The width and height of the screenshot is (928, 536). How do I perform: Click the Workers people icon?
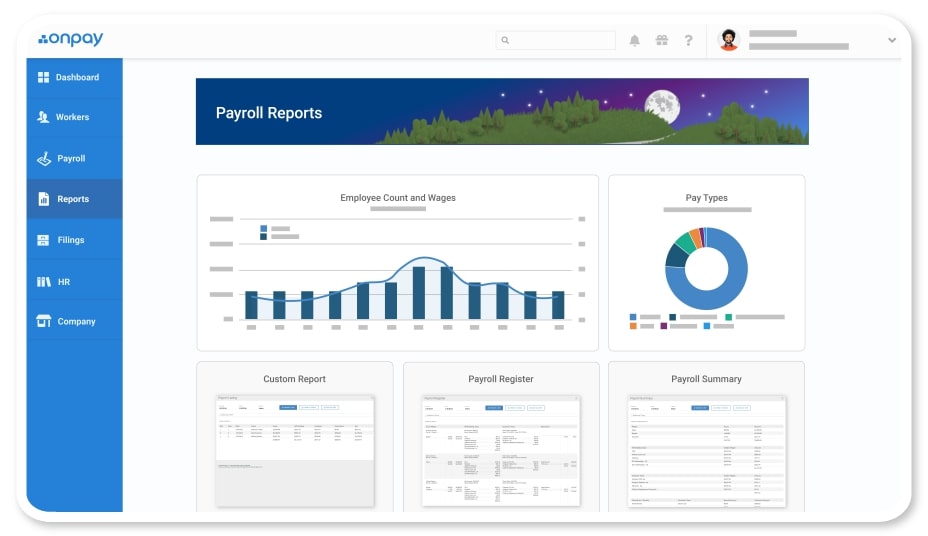pos(43,117)
